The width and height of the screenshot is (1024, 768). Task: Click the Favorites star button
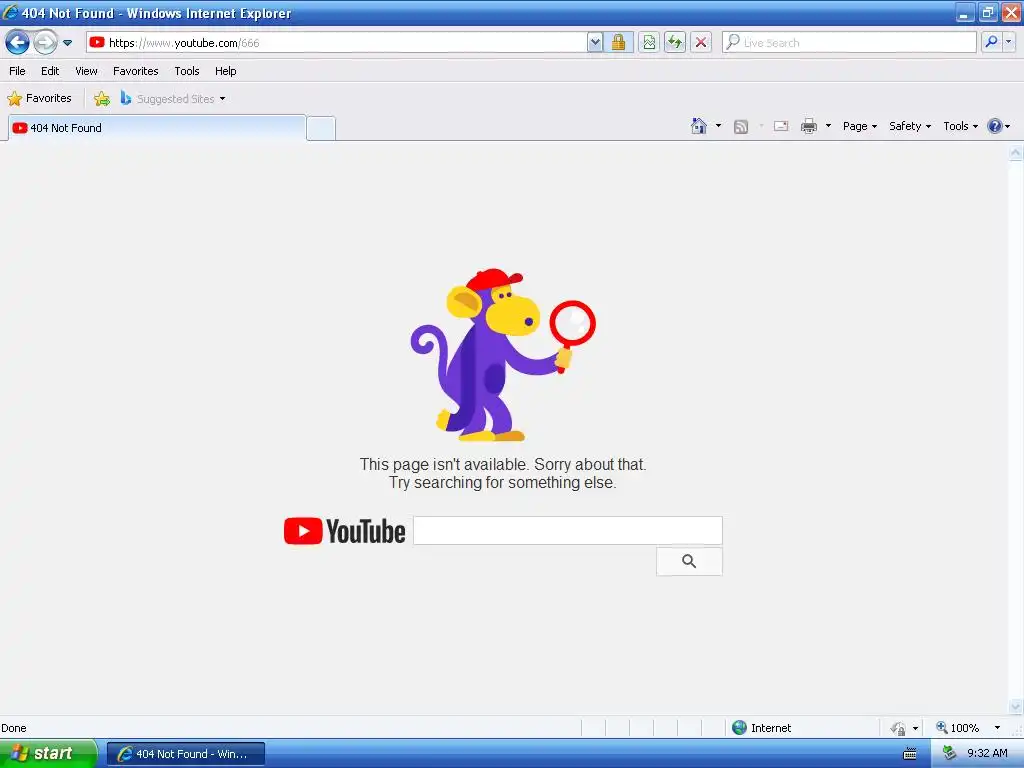[39, 99]
